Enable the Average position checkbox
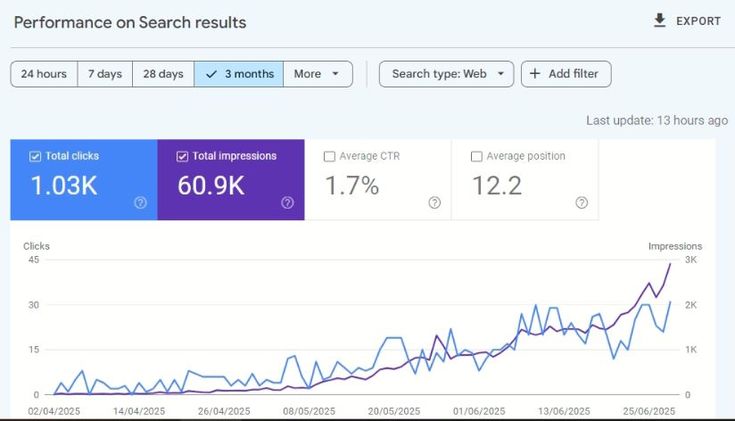 click(476, 156)
